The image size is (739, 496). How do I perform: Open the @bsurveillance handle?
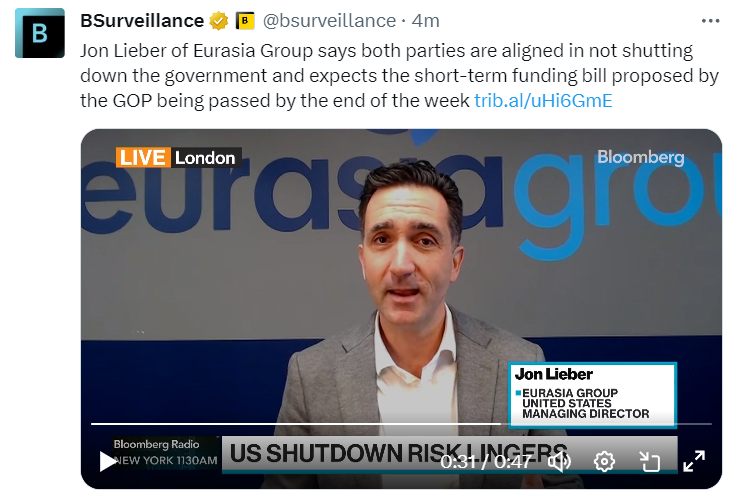coord(329,21)
